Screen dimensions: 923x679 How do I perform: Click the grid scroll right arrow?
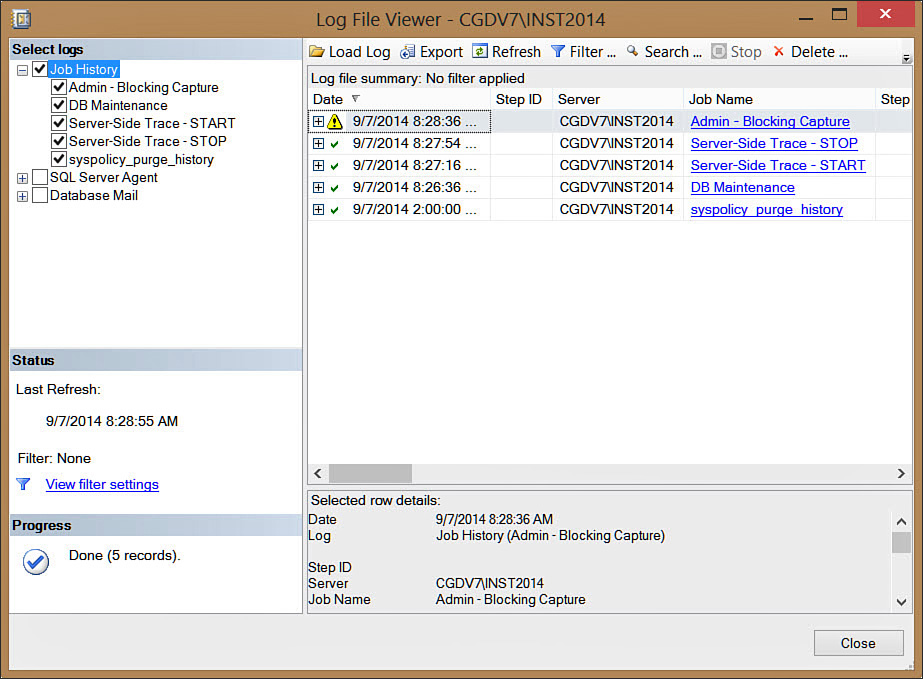point(901,473)
